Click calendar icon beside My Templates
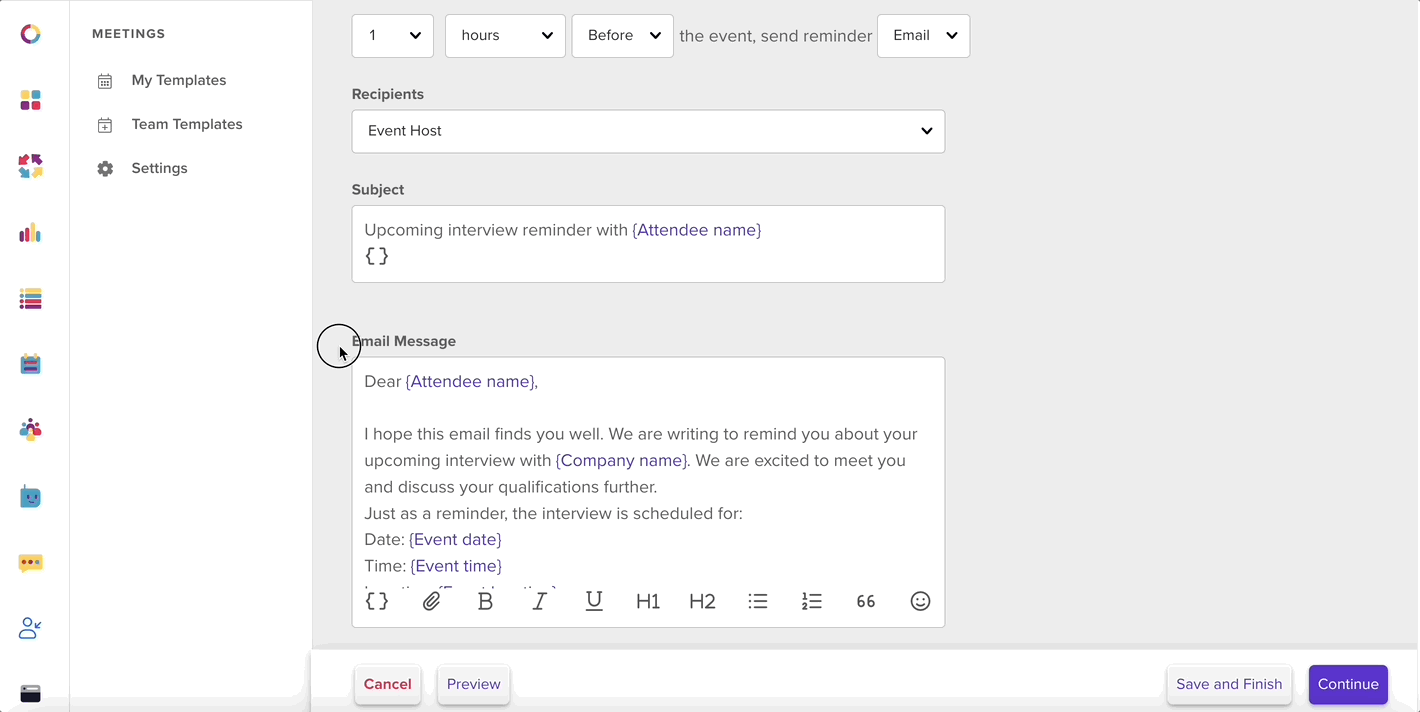This screenshot has height=712, width=1420. [105, 81]
